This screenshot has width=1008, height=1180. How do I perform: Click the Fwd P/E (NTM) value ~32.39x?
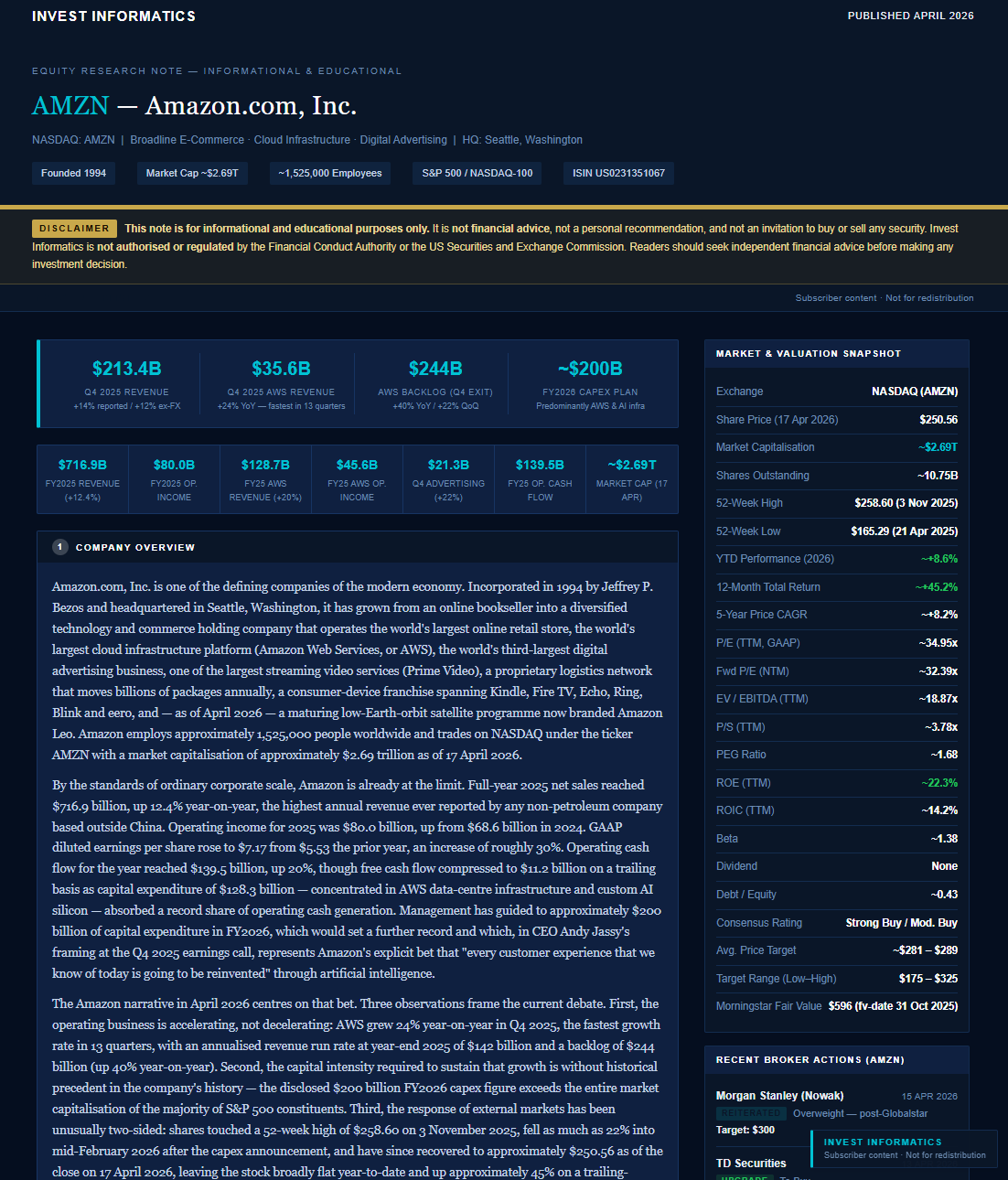tap(938, 671)
